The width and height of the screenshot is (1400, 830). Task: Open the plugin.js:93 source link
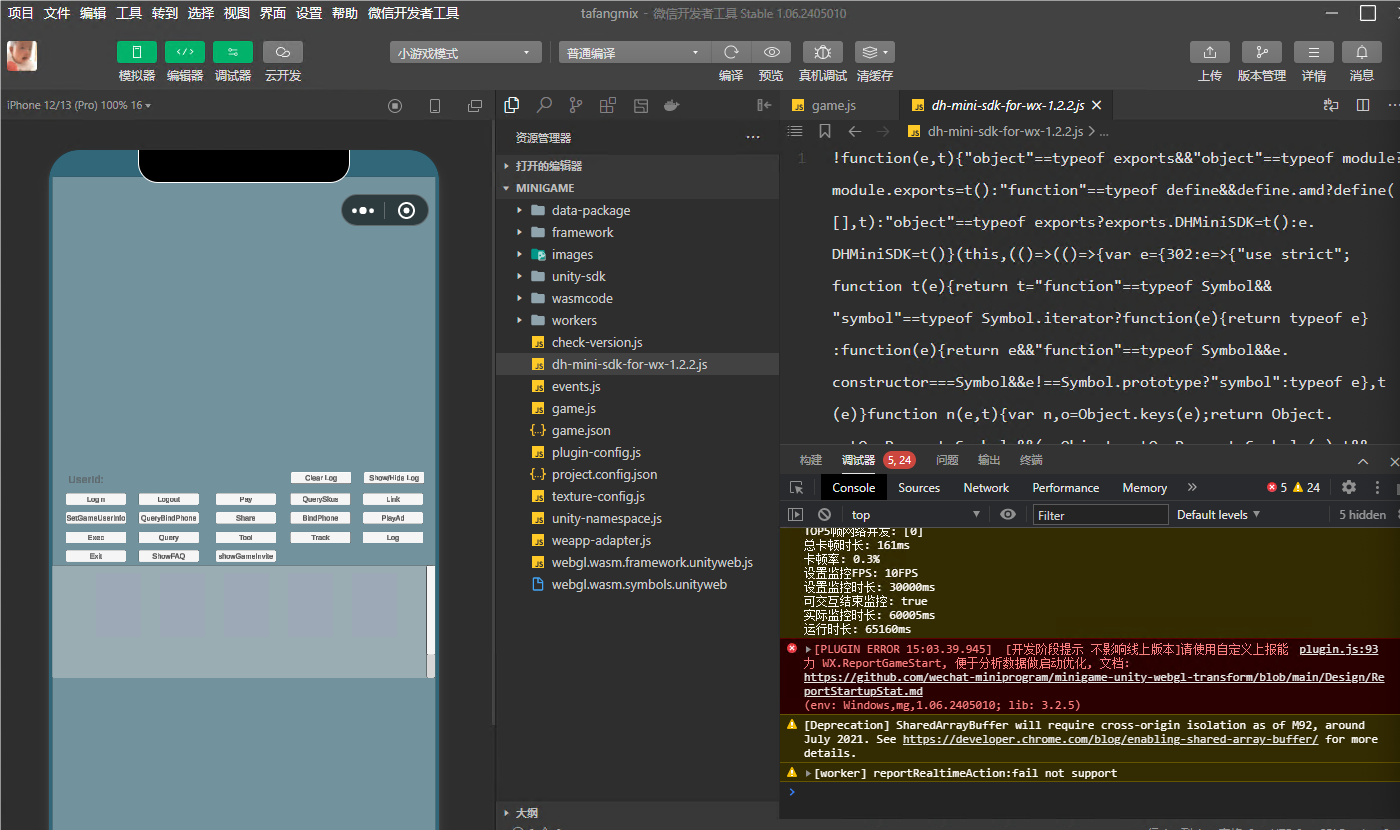pyautogui.click(x=1338, y=649)
